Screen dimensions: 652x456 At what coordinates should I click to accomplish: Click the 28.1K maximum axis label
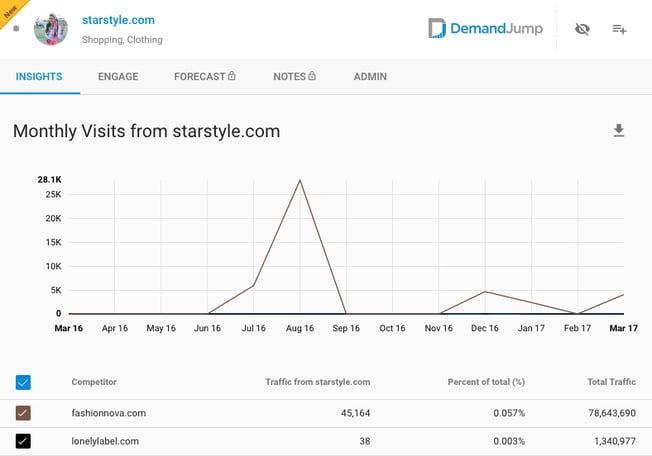[x=49, y=180]
